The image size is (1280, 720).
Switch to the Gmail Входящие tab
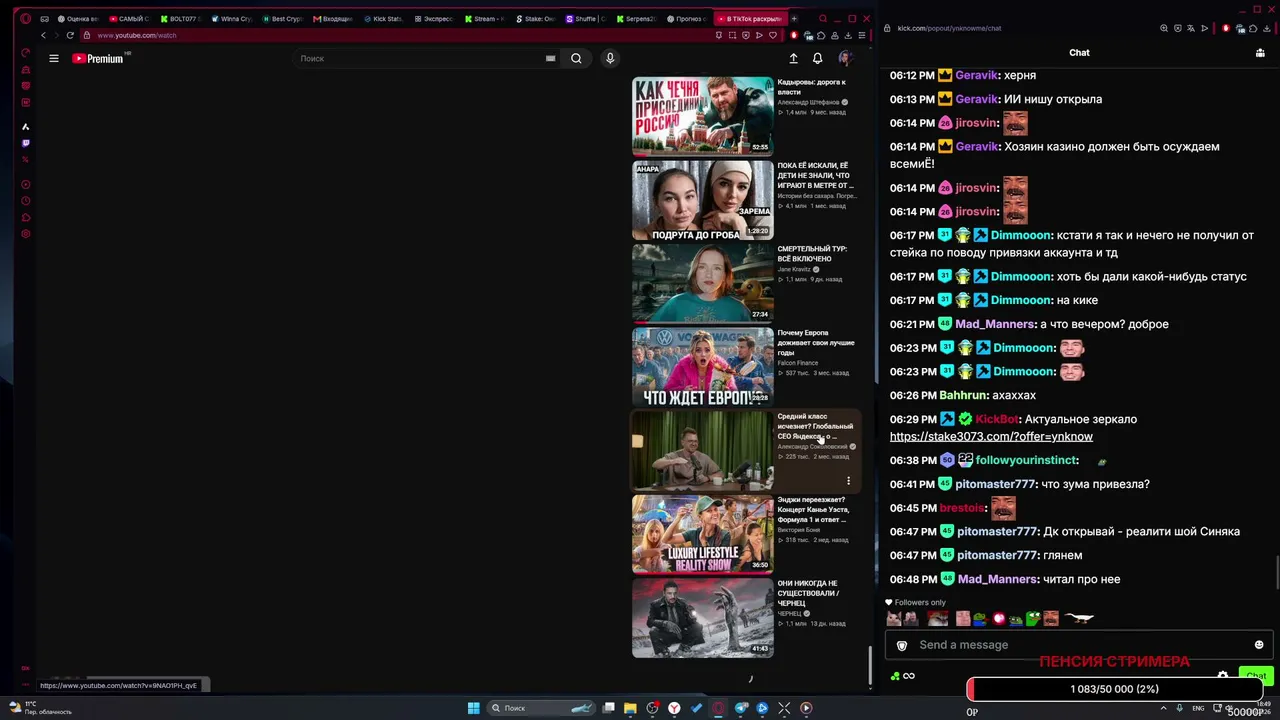pyautogui.click(x=332, y=19)
